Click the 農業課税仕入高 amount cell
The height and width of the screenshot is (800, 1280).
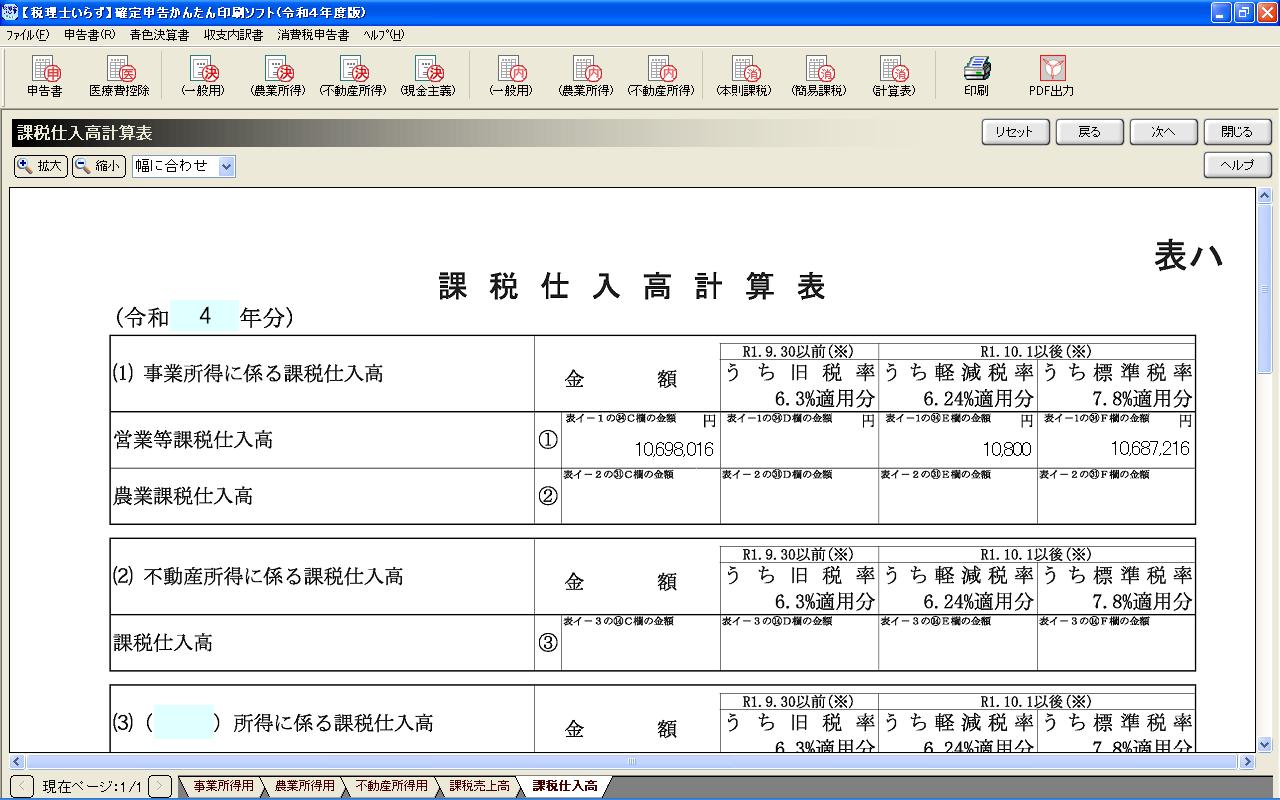[x=640, y=496]
